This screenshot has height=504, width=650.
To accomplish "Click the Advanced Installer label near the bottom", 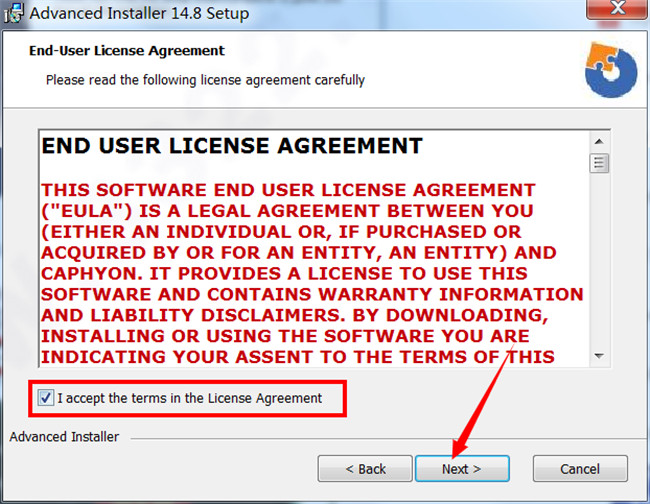I will (x=64, y=436).
